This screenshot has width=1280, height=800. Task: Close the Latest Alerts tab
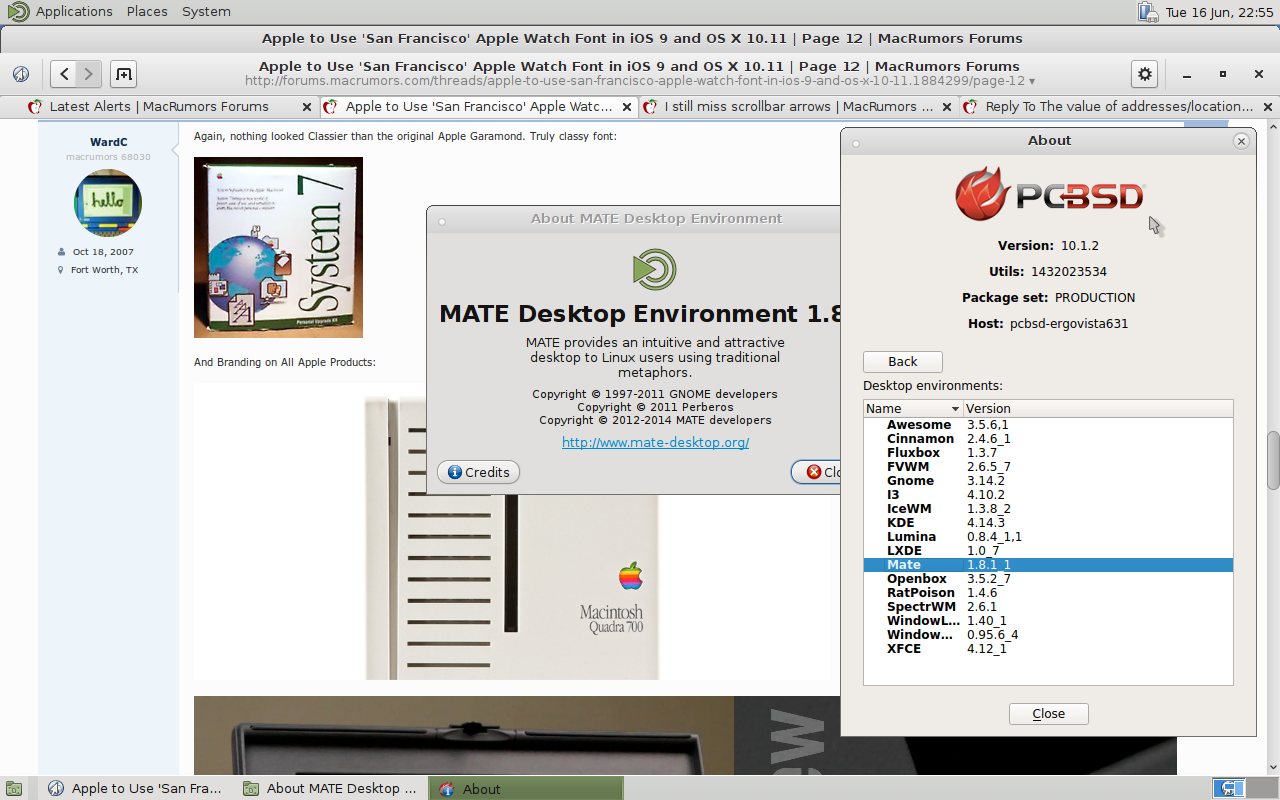click(x=307, y=107)
